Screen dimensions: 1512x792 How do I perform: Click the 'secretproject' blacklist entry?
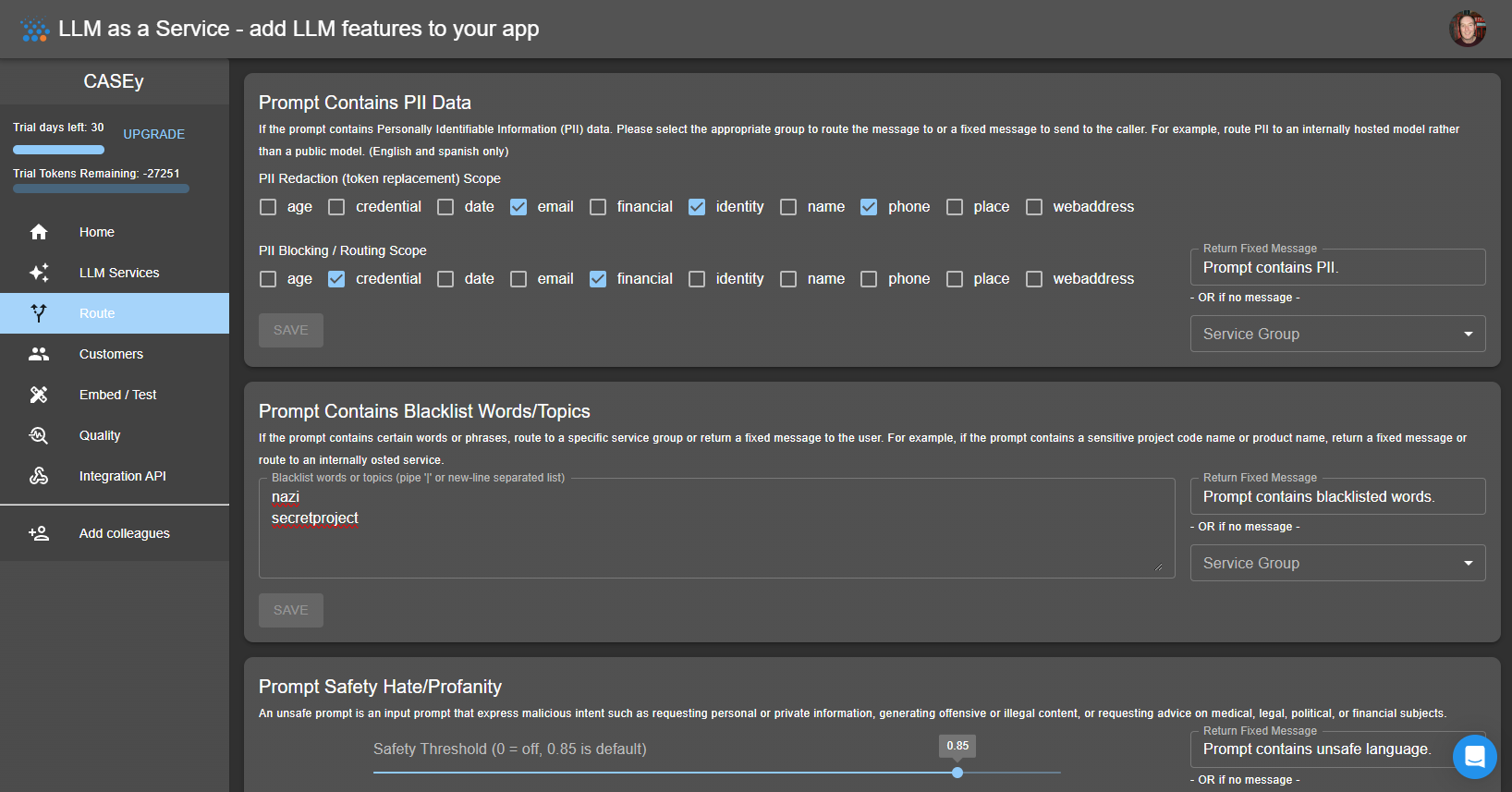315,518
